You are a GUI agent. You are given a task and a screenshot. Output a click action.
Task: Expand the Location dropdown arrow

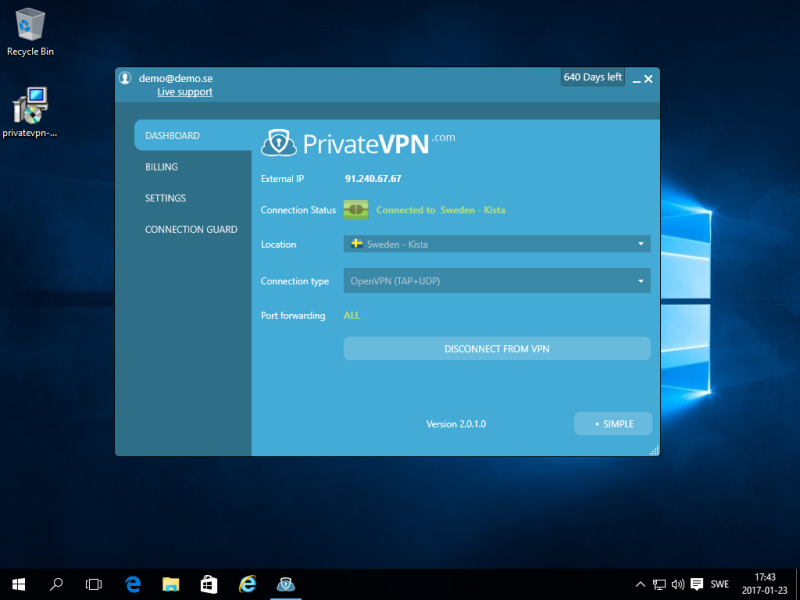click(x=640, y=244)
